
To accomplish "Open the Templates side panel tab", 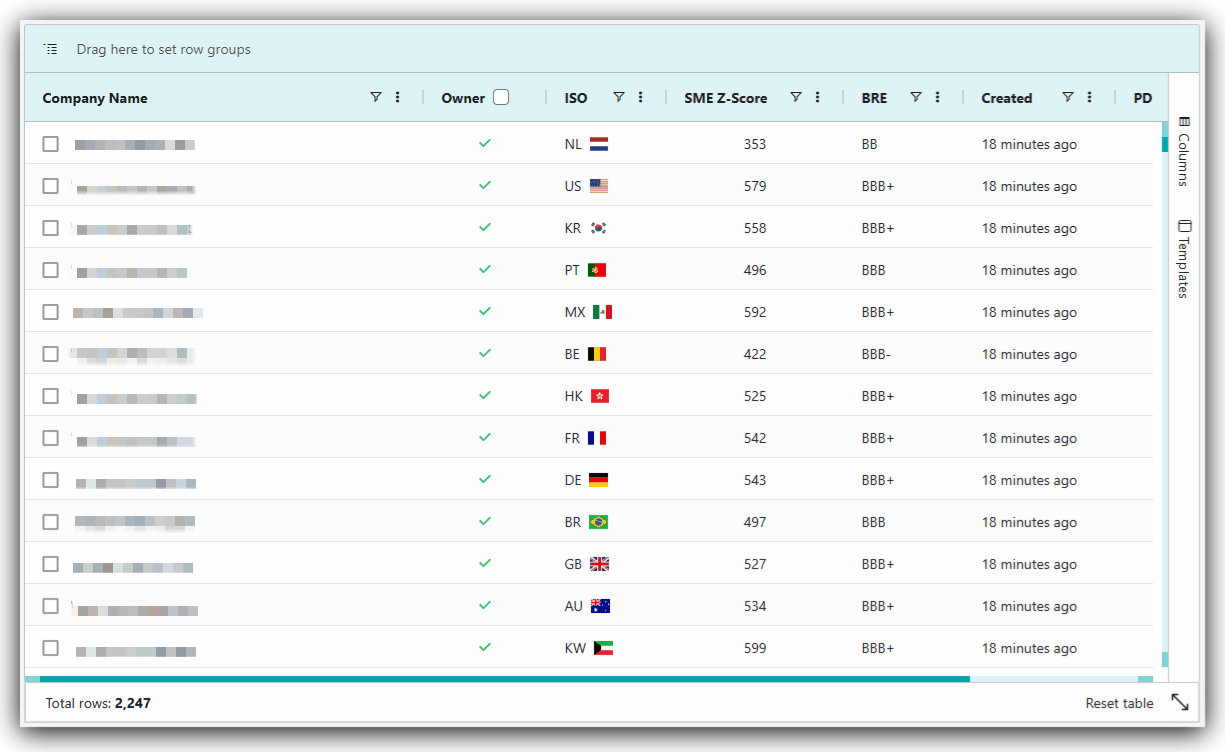I will coord(1184,259).
